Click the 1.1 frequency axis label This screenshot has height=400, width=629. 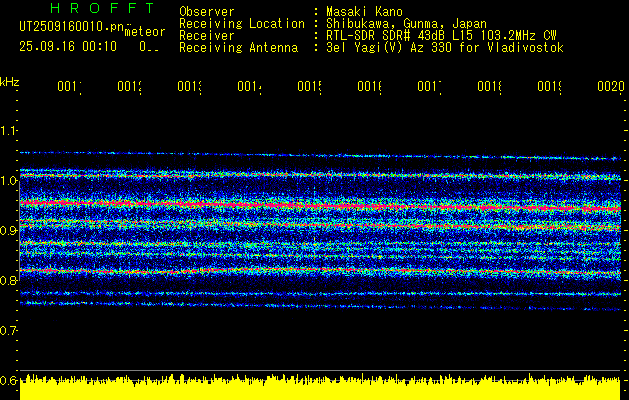pos(8,130)
